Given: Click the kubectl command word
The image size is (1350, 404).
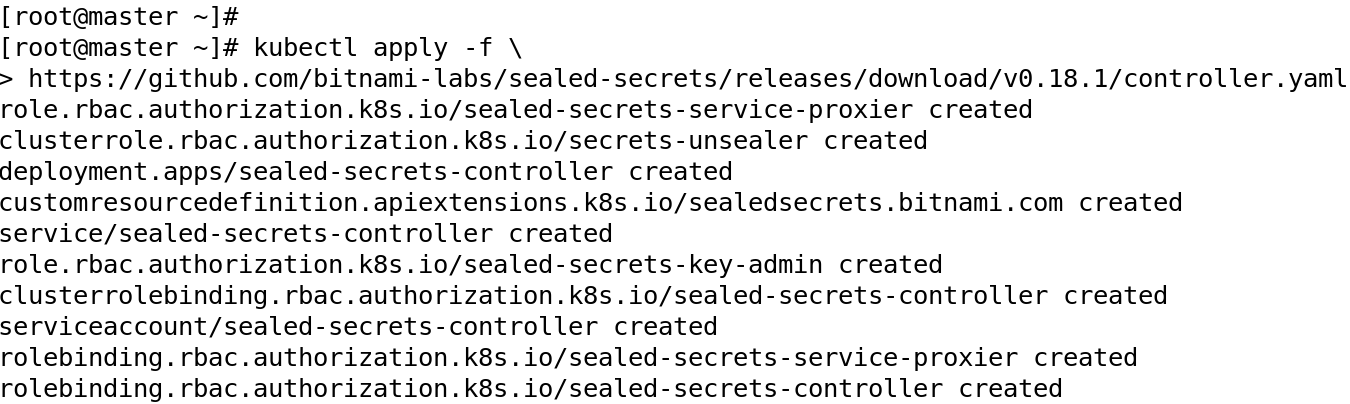Looking at the screenshot, I should click(306, 48).
